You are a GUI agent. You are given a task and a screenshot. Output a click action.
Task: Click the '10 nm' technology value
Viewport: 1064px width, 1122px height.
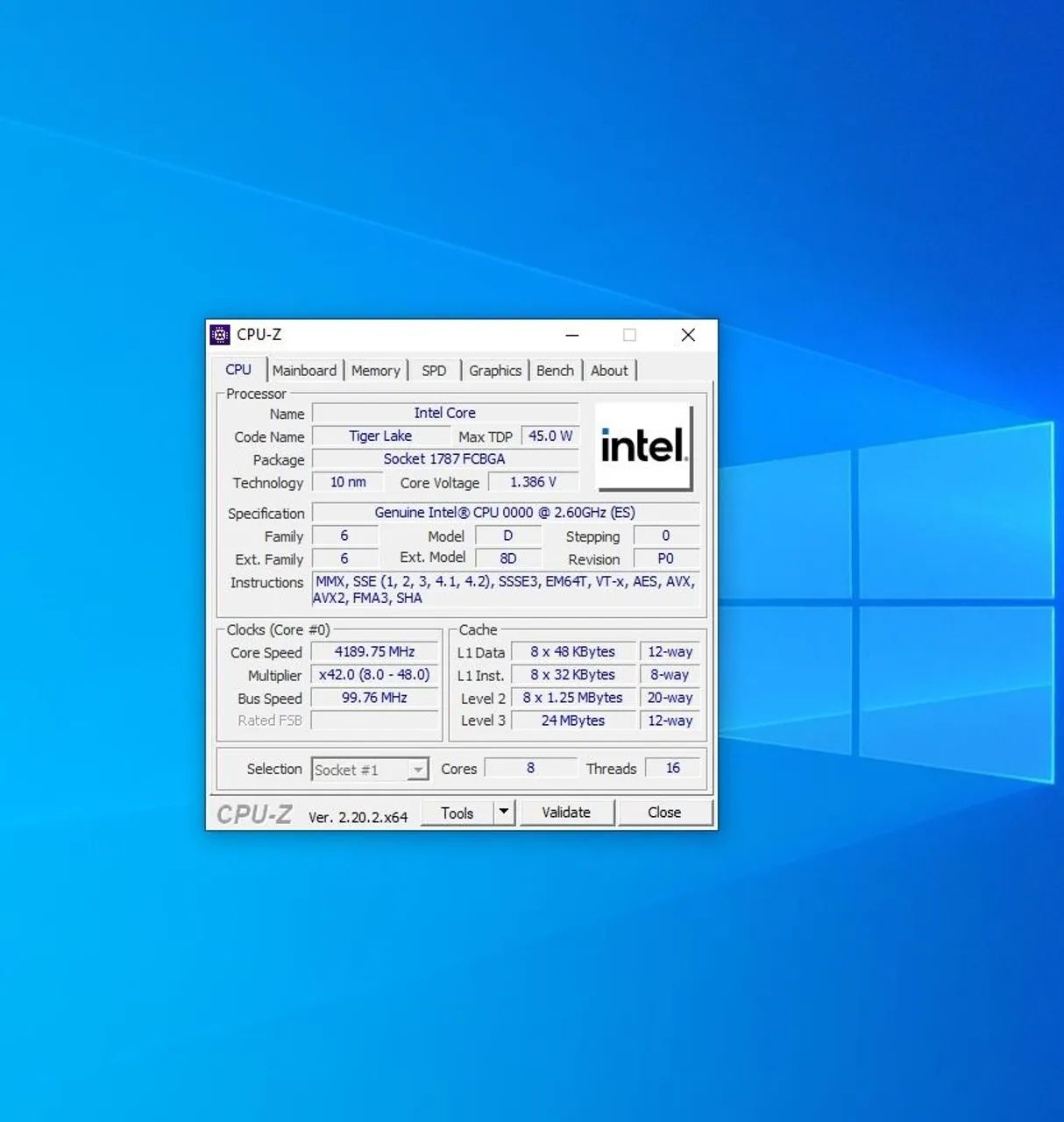tap(348, 482)
